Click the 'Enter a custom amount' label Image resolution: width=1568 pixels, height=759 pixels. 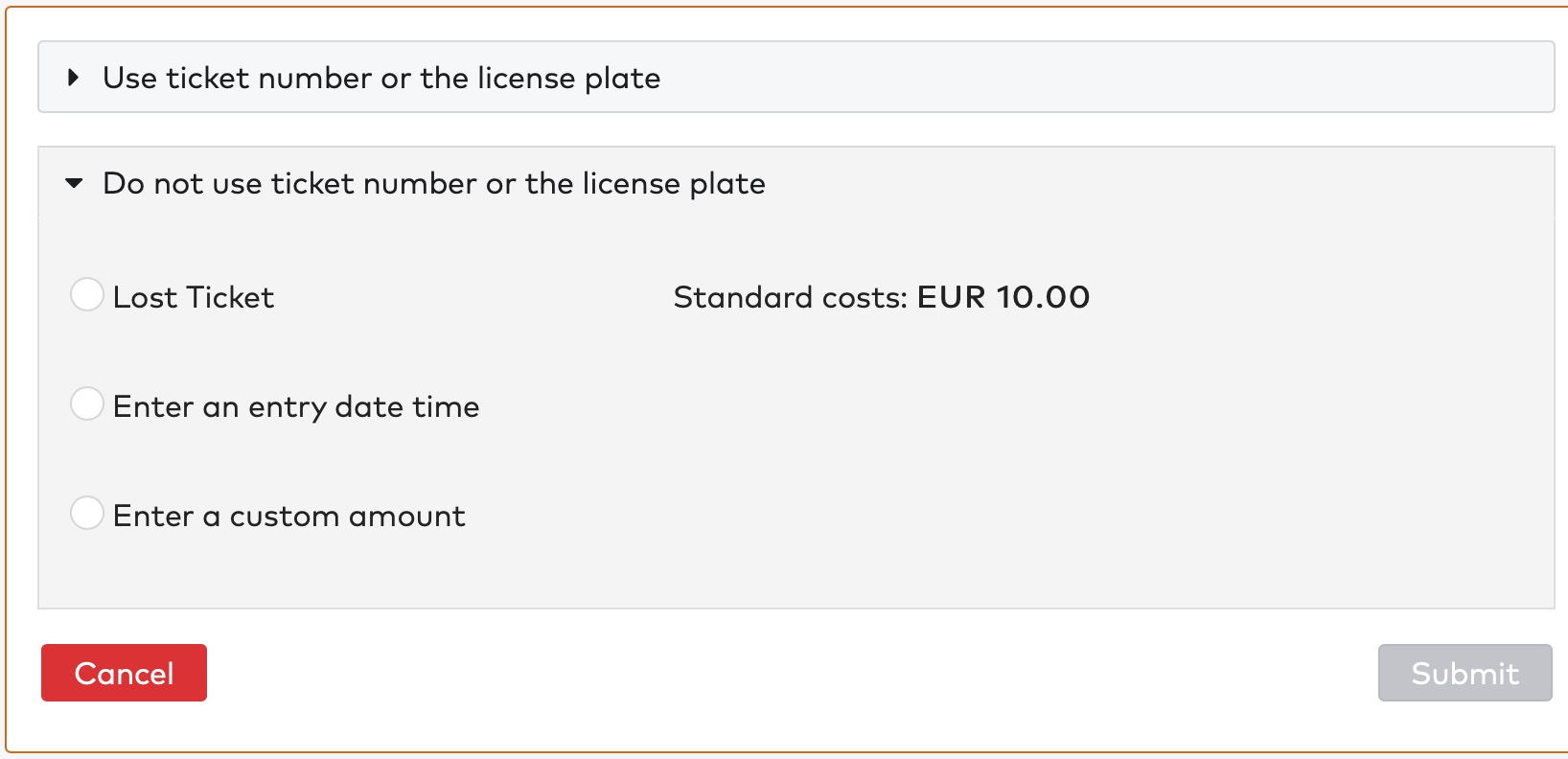[288, 516]
